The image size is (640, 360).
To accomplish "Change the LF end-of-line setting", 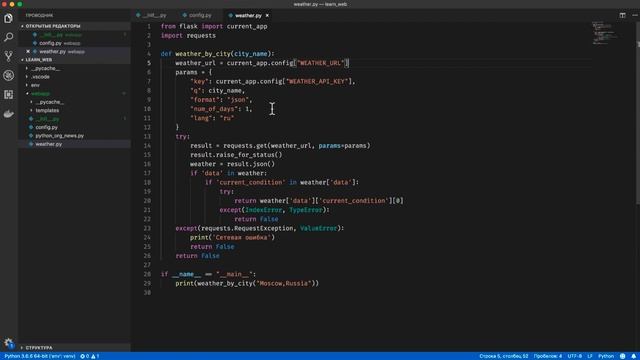I will click(590, 356).
